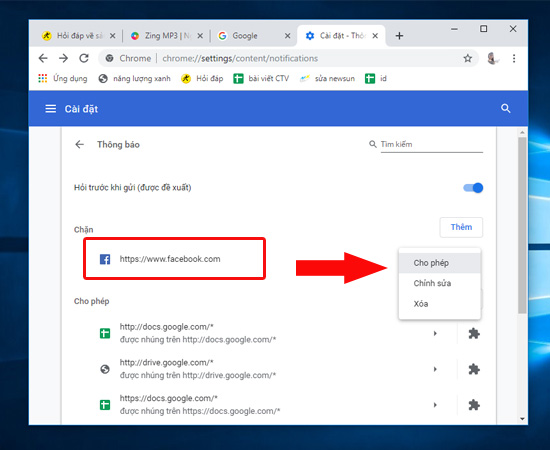
Task: Click extension puzzle icon for https://docs.google.com/*
Action: tap(474, 405)
